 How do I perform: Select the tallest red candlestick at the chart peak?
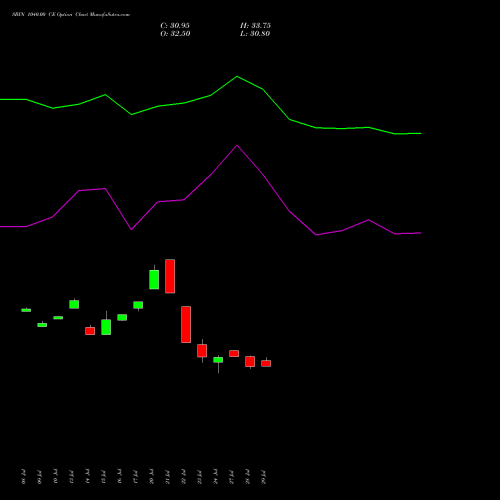tap(170, 276)
